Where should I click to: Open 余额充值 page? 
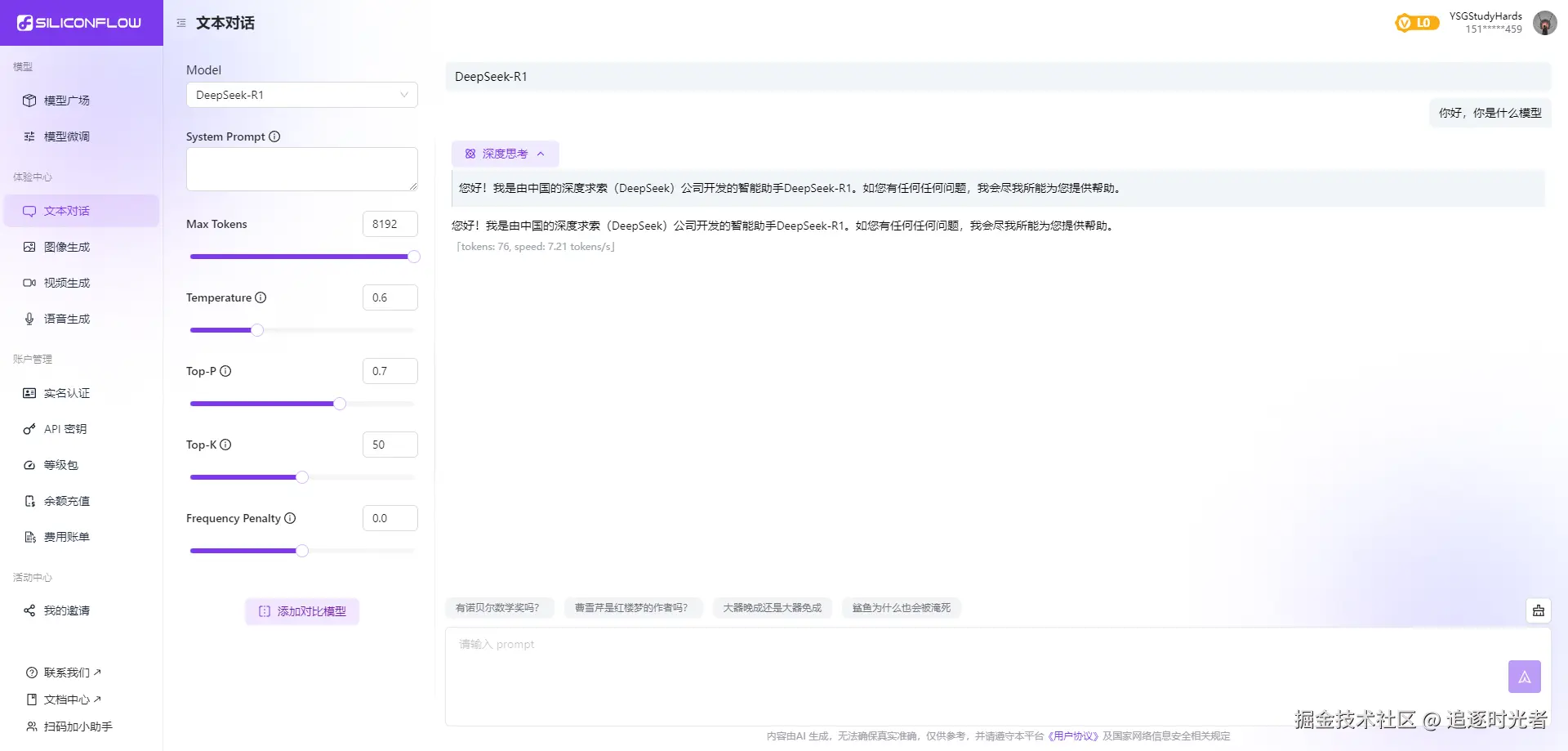coord(81,501)
